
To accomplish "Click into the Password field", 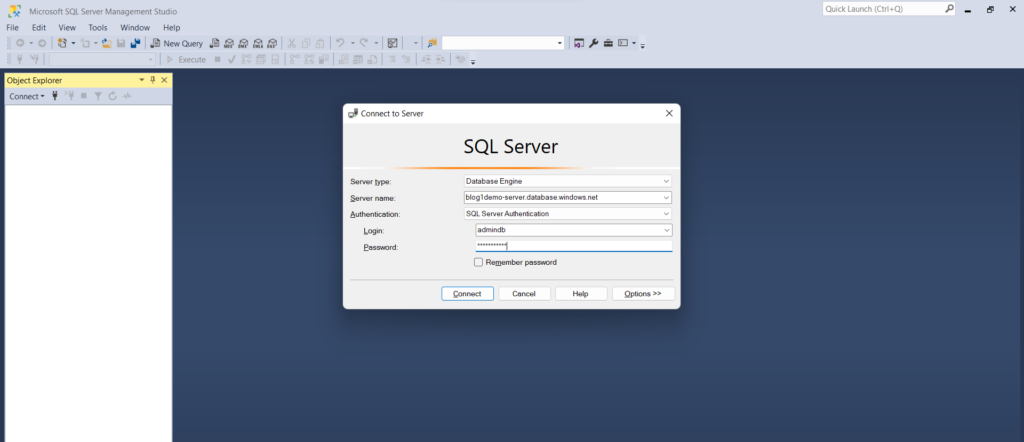I will 573,246.
